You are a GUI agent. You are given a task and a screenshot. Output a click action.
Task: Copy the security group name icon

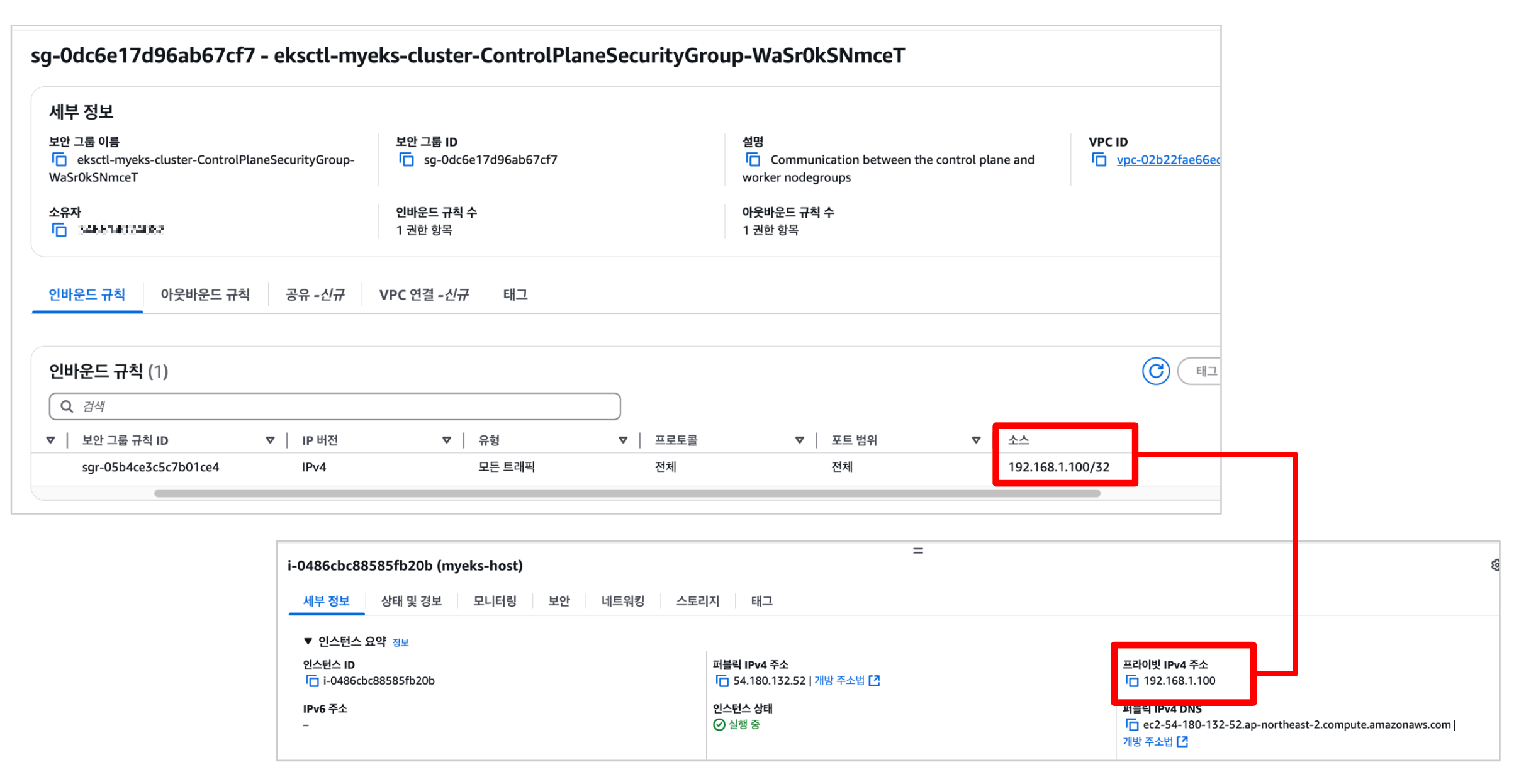59,160
